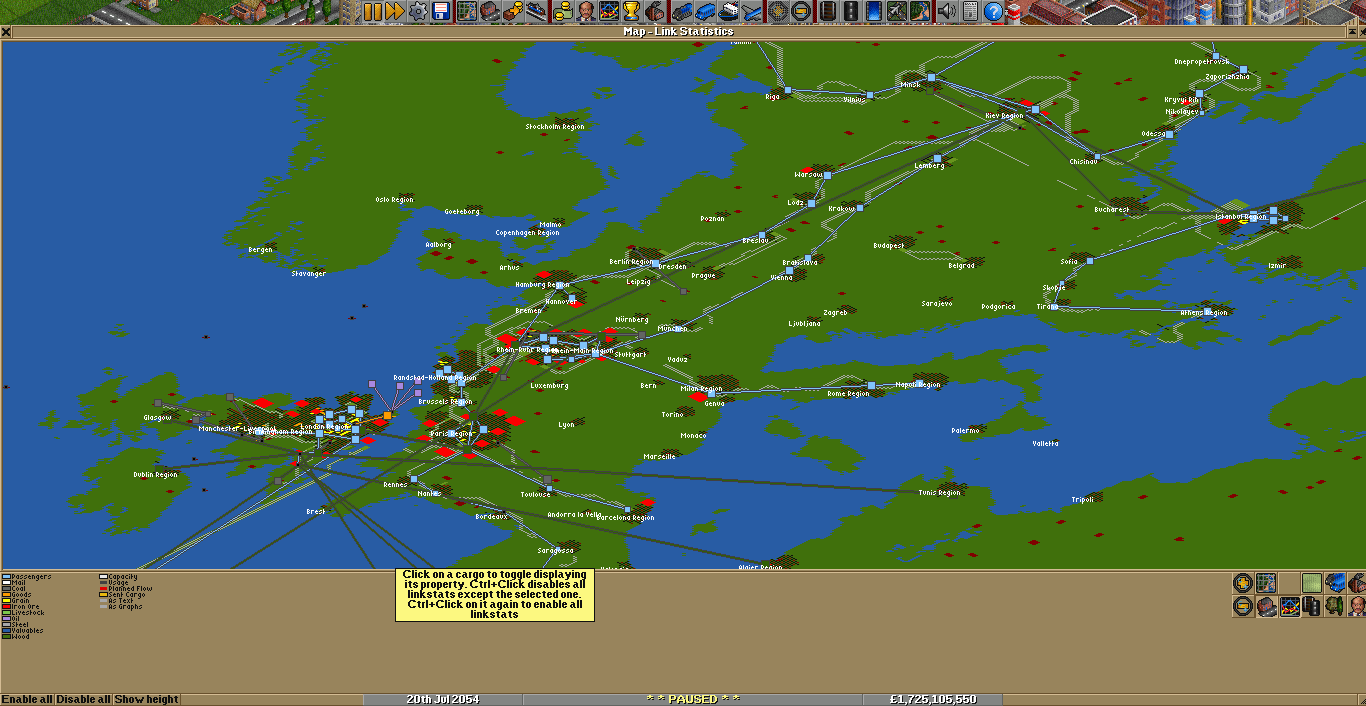1366x706 pixels.
Task: Open the news and messages icon
Action: 969,11
